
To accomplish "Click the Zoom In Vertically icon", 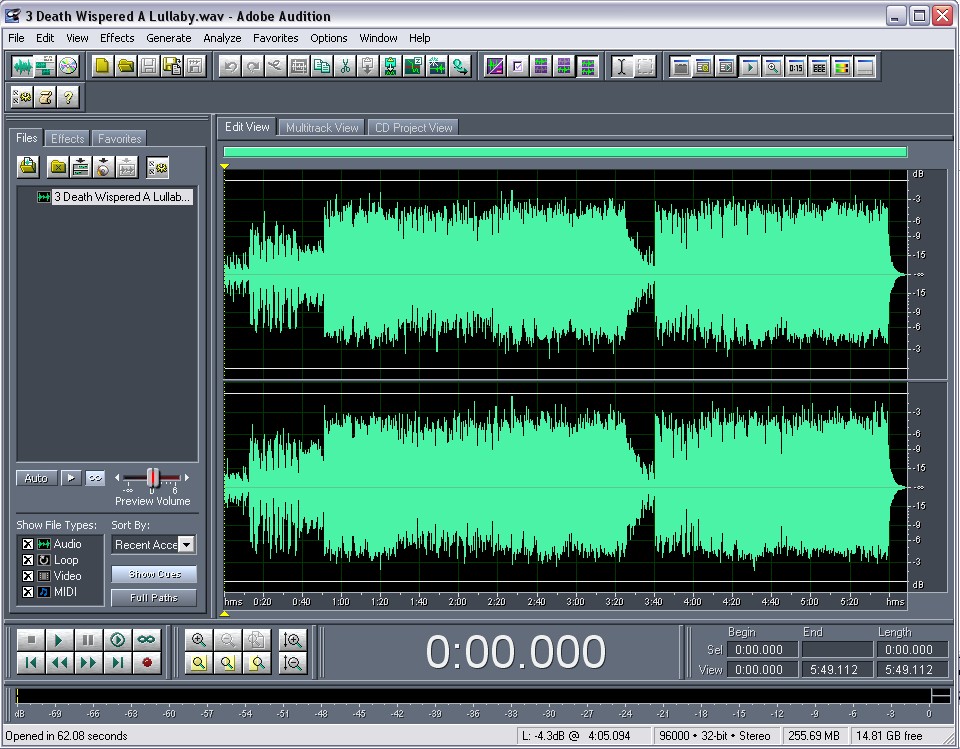I will tap(293, 640).
